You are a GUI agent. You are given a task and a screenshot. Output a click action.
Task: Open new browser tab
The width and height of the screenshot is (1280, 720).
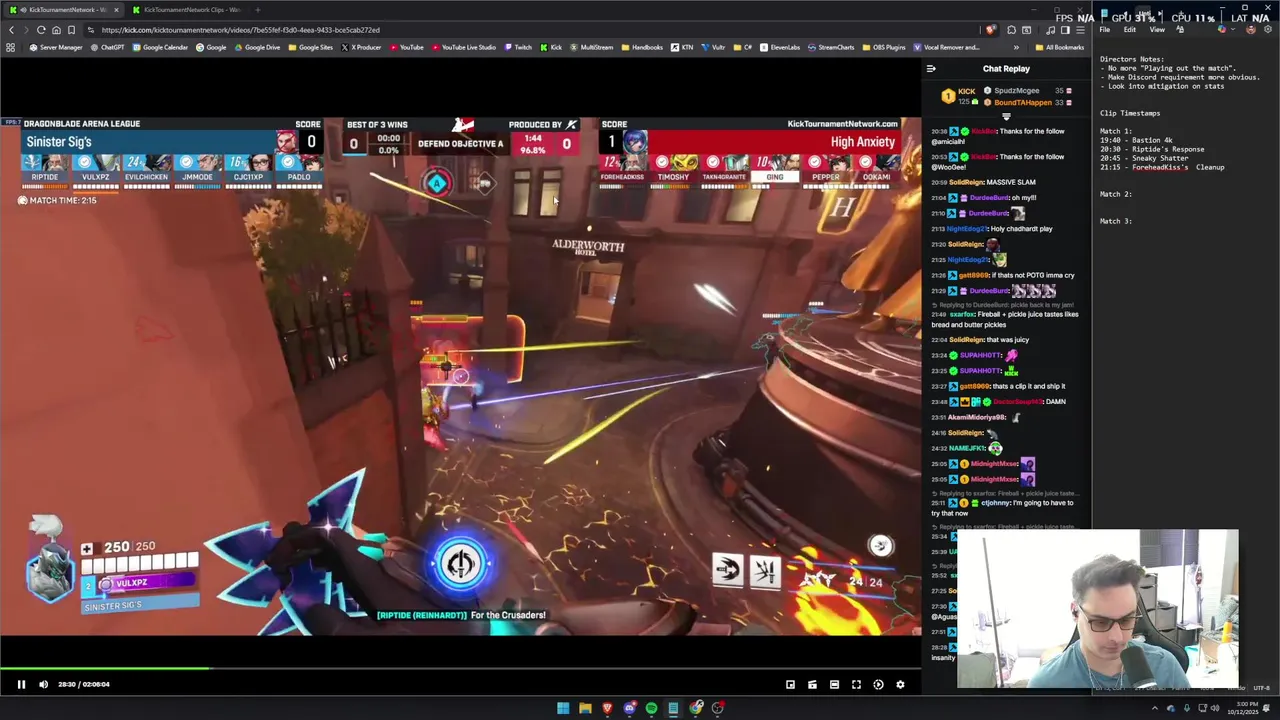(x=257, y=10)
